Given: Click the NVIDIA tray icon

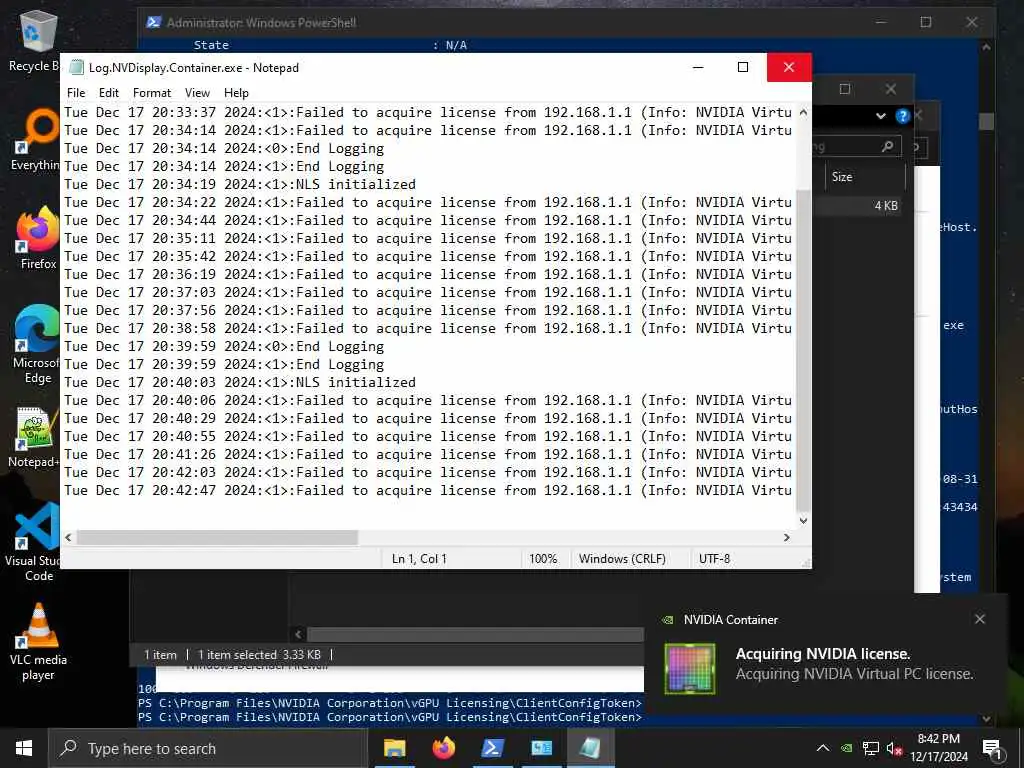Looking at the screenshot, I should click(846, 748).
